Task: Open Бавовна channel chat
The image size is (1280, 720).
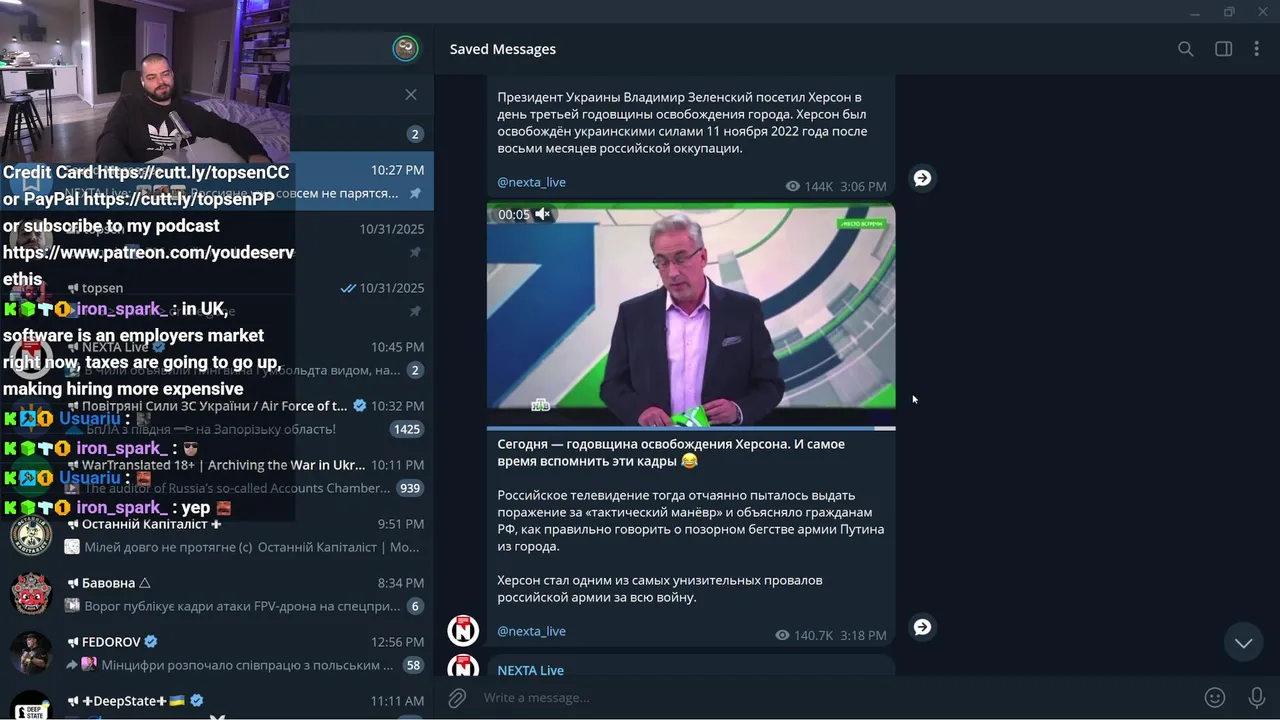Action: pyautogui.click(x=217, y=594)
